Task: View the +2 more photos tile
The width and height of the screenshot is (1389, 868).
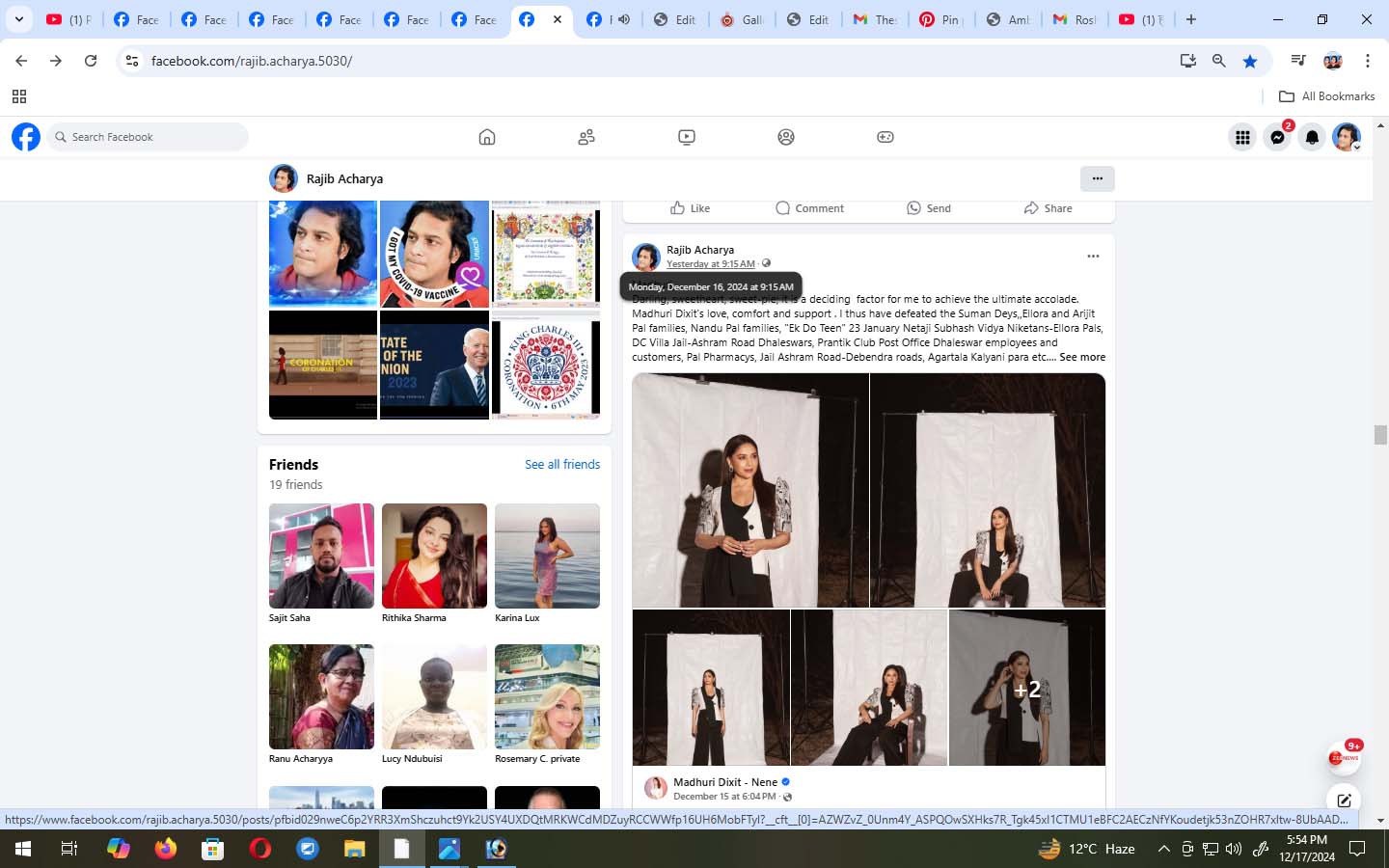Action: [x=1027, y=688]
